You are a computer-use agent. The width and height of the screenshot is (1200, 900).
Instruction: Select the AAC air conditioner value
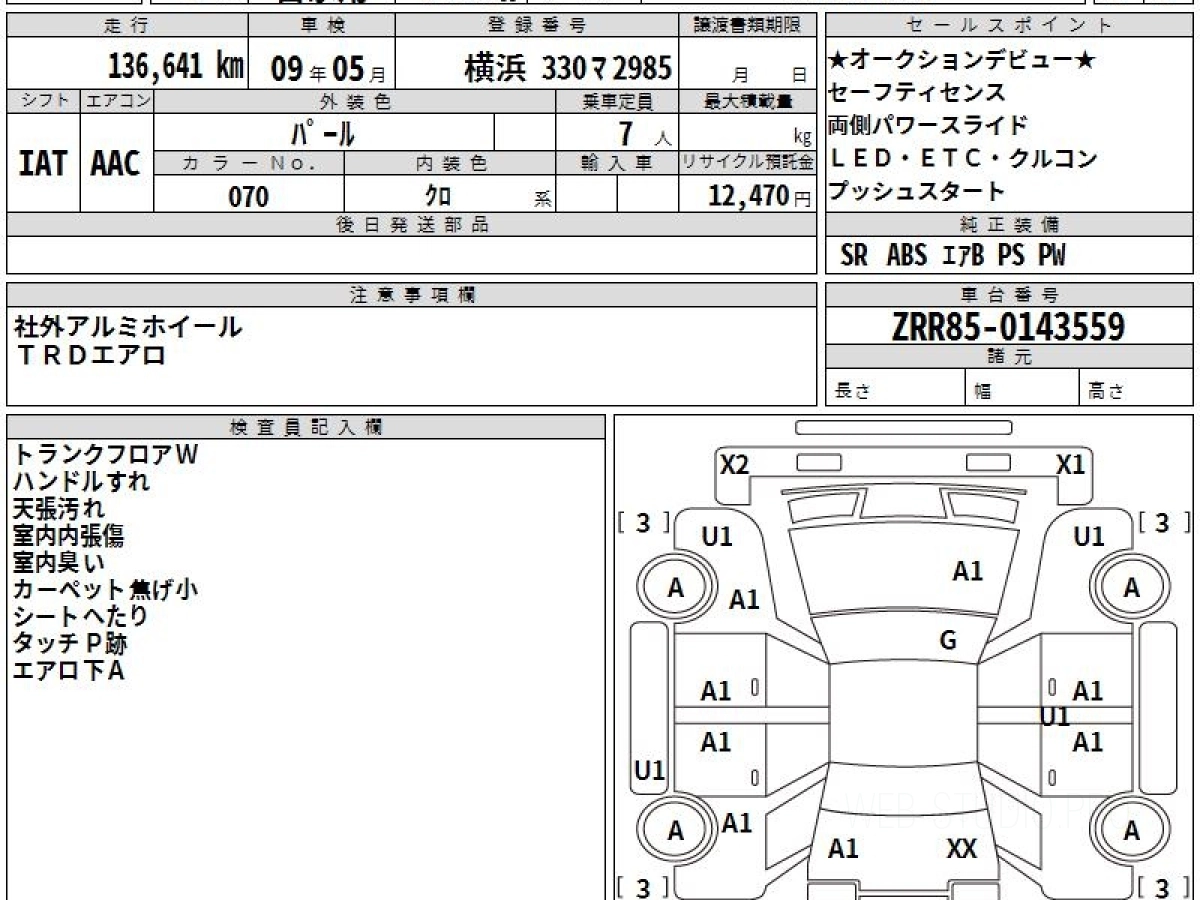coord(116,163)
